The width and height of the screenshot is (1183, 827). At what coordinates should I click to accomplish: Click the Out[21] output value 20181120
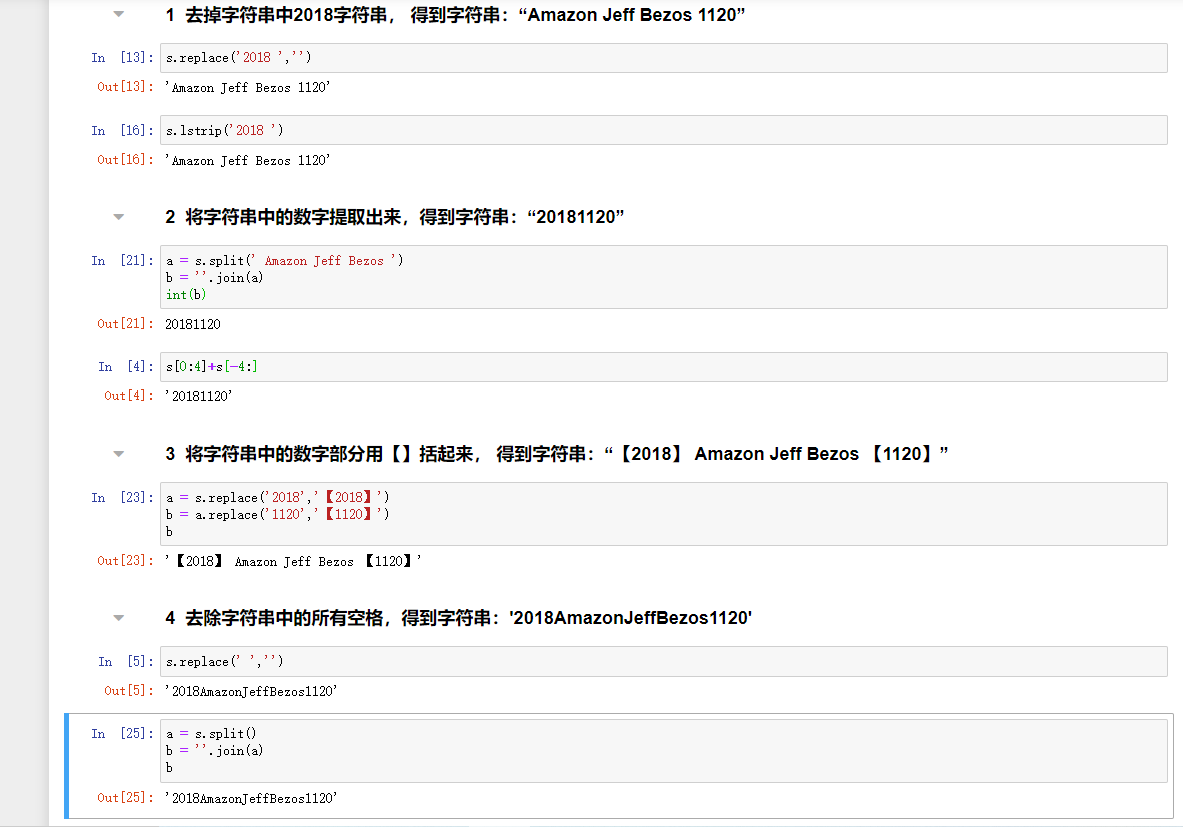click(193, 324)
